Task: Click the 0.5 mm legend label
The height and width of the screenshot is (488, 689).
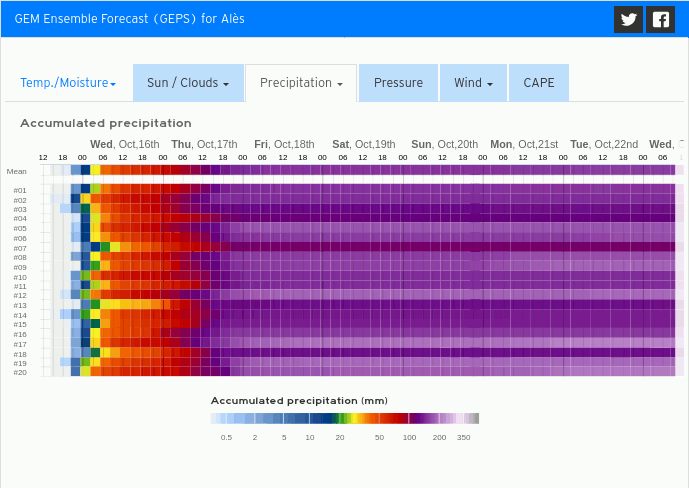Action: [226, 437]
